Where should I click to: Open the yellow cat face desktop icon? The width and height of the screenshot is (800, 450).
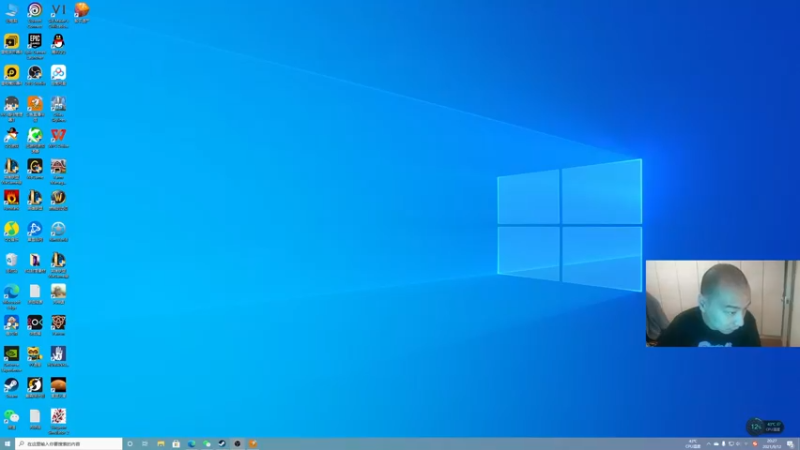pos(35,356)
